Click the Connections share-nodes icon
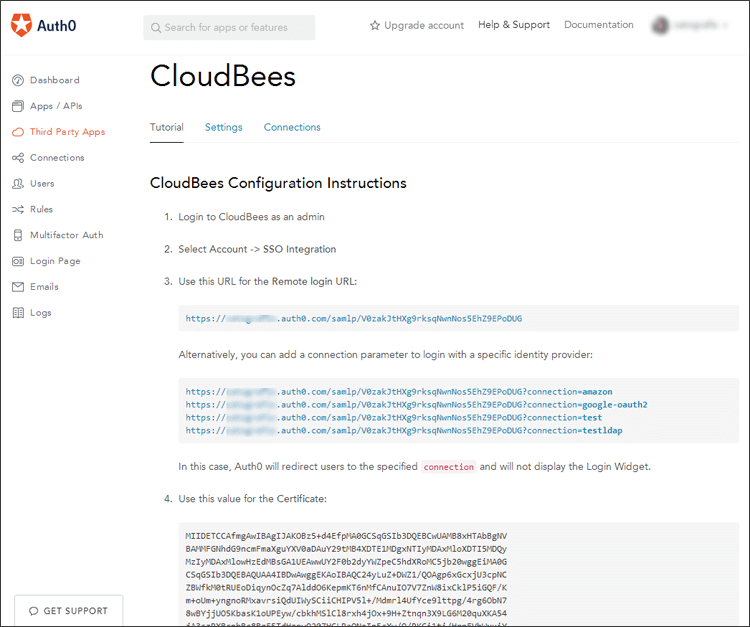This screenshot has width=750, height=627. tap(18, 158)
